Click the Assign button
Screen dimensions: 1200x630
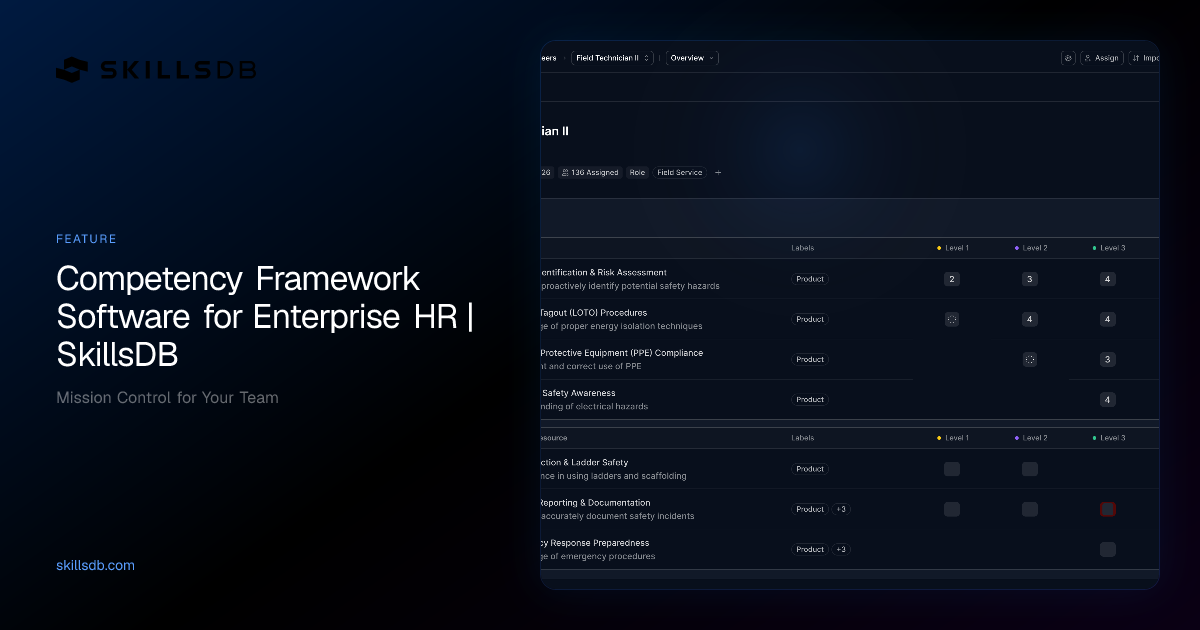point(1102,58)
